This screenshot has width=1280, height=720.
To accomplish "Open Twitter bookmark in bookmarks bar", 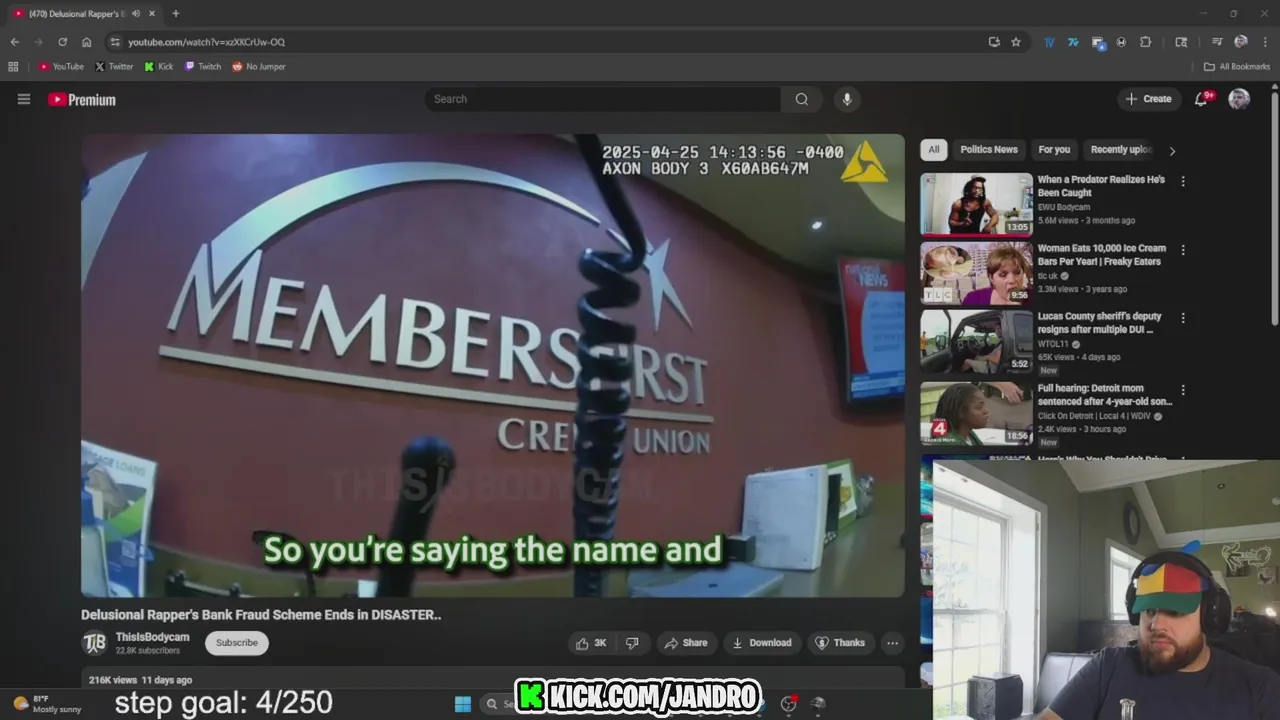I will pyautogui.click(x=114, y=67).
